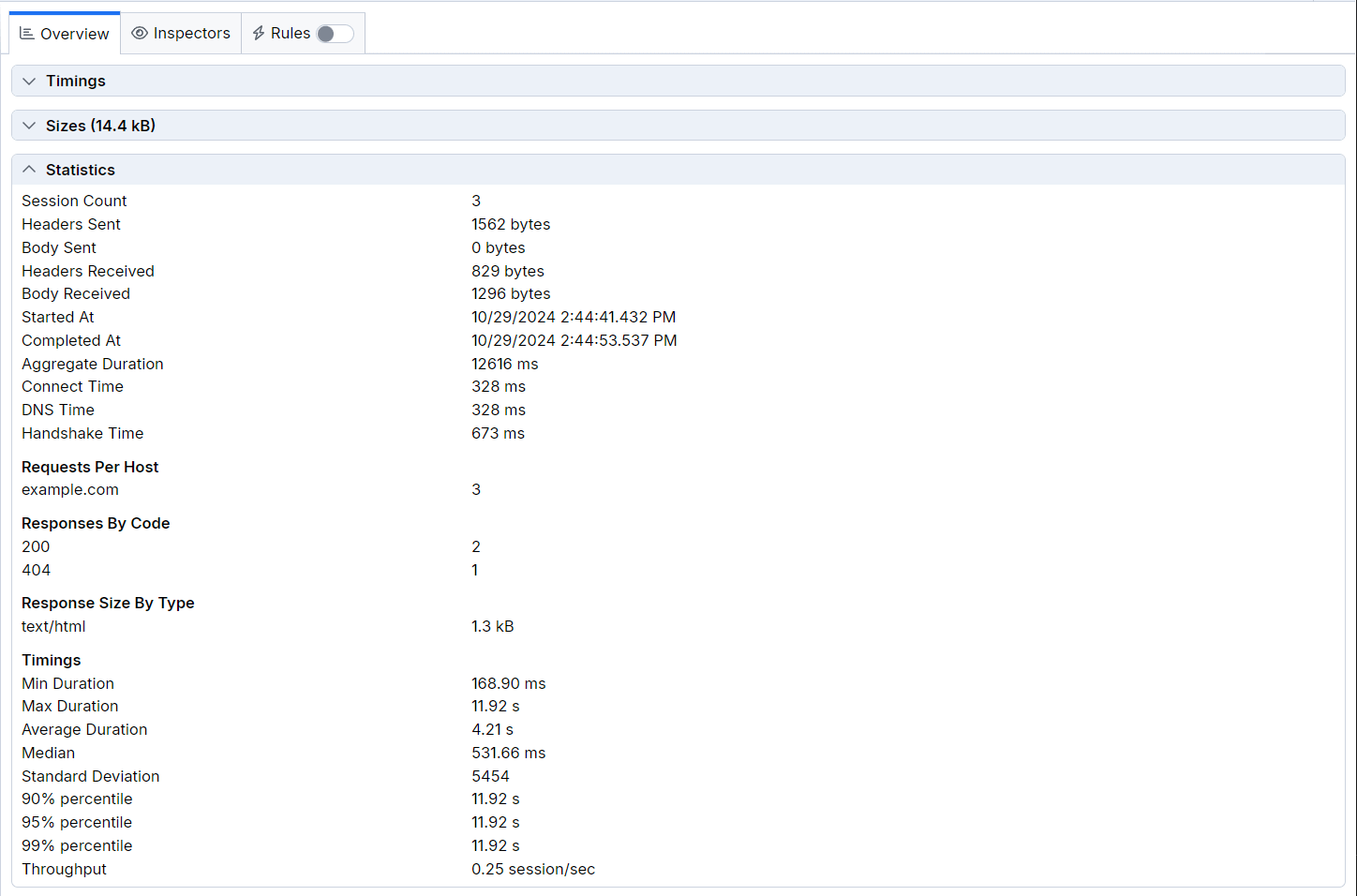Screen dimensions: 1357x896
Task: Select the 0.25 session/sec value
Action: tap(533, 869)
